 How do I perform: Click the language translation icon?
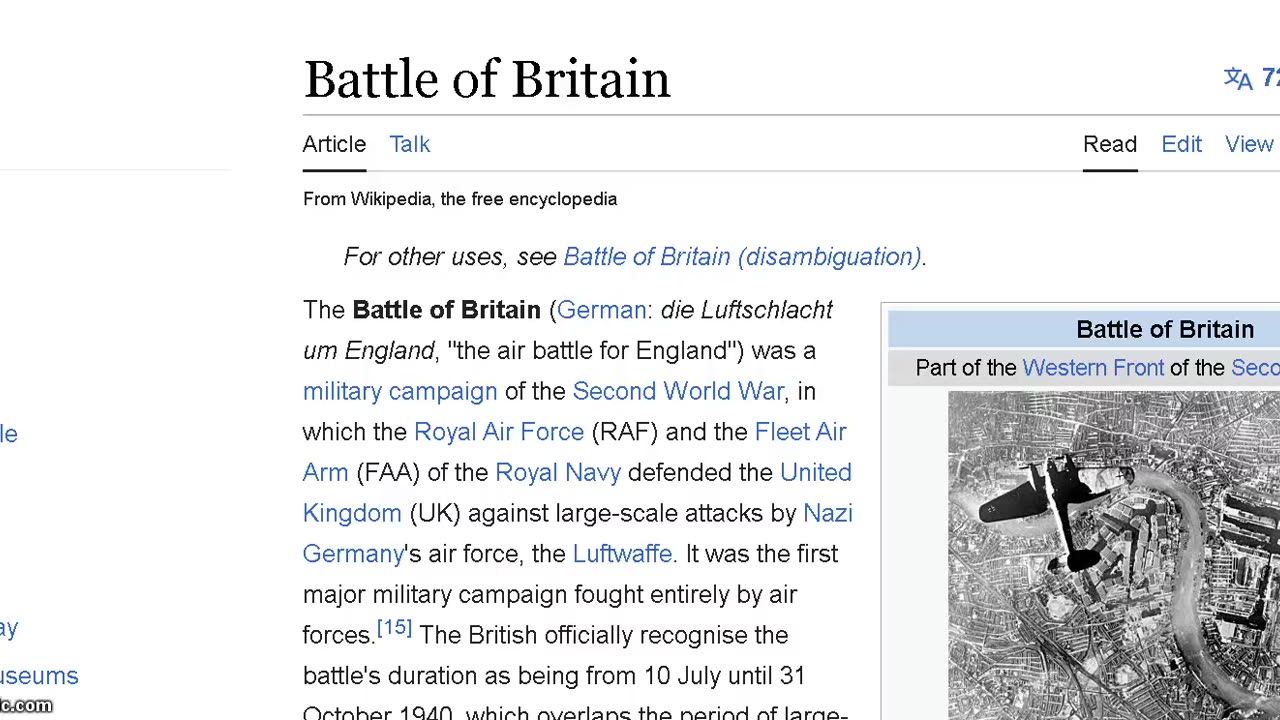(1238, 79)
